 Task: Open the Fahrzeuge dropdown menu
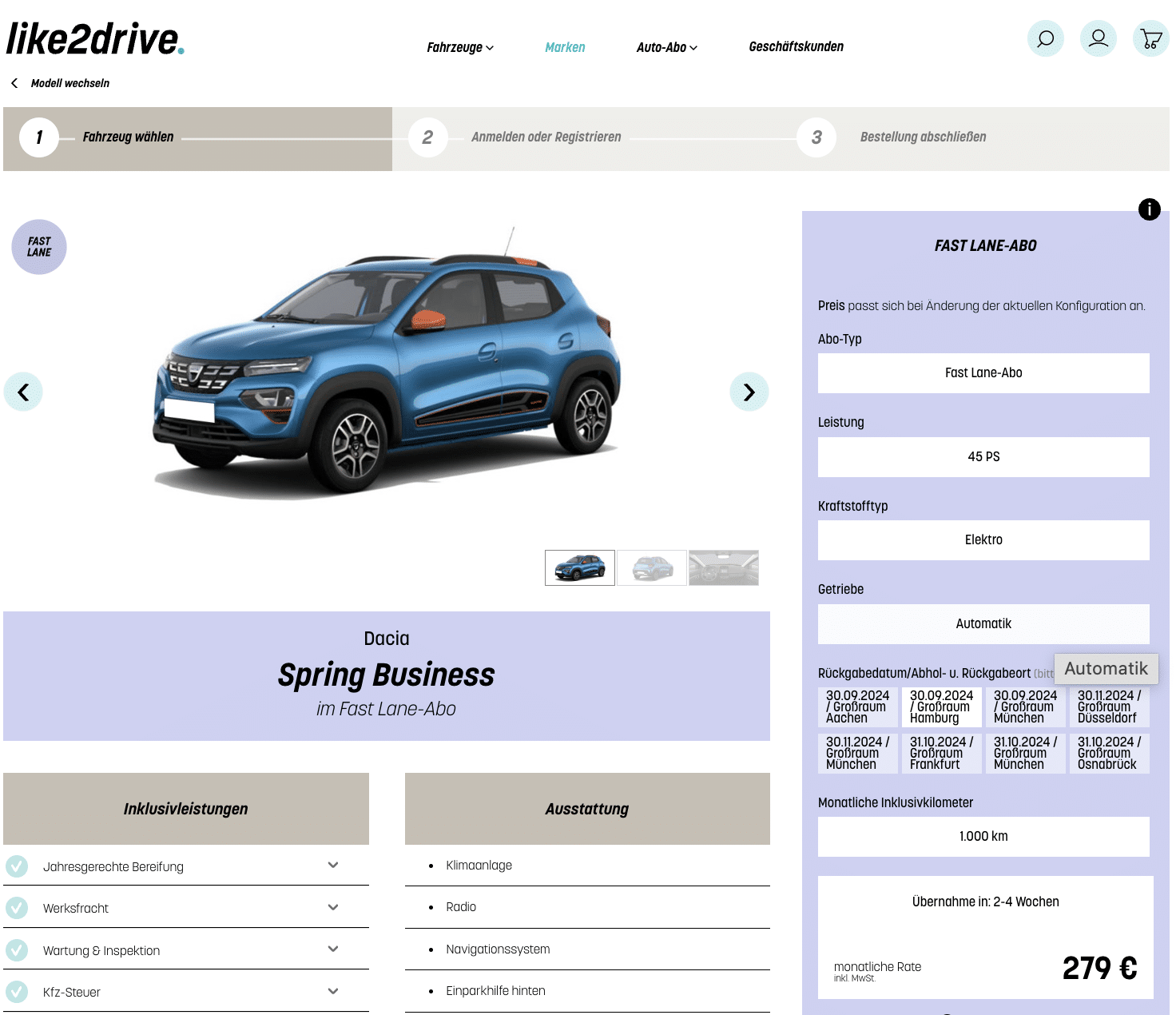[460, 47]
